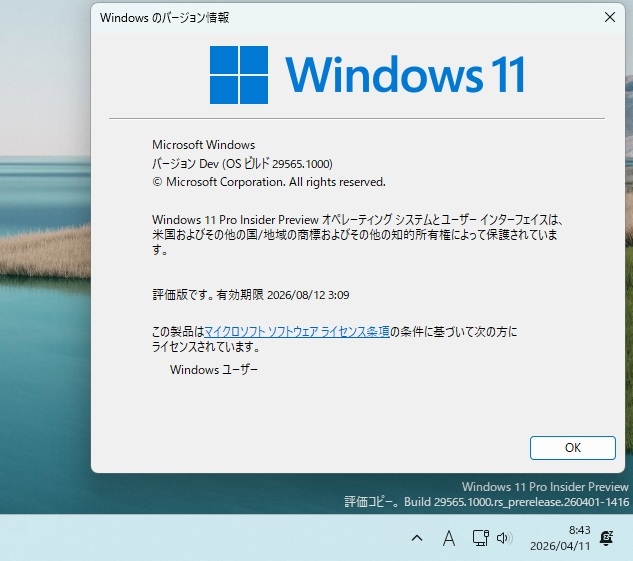This screenshot has height=561, width=633.
Task: Click the copyright Microsoft Corporation line
Action: (x=269, y=182)
